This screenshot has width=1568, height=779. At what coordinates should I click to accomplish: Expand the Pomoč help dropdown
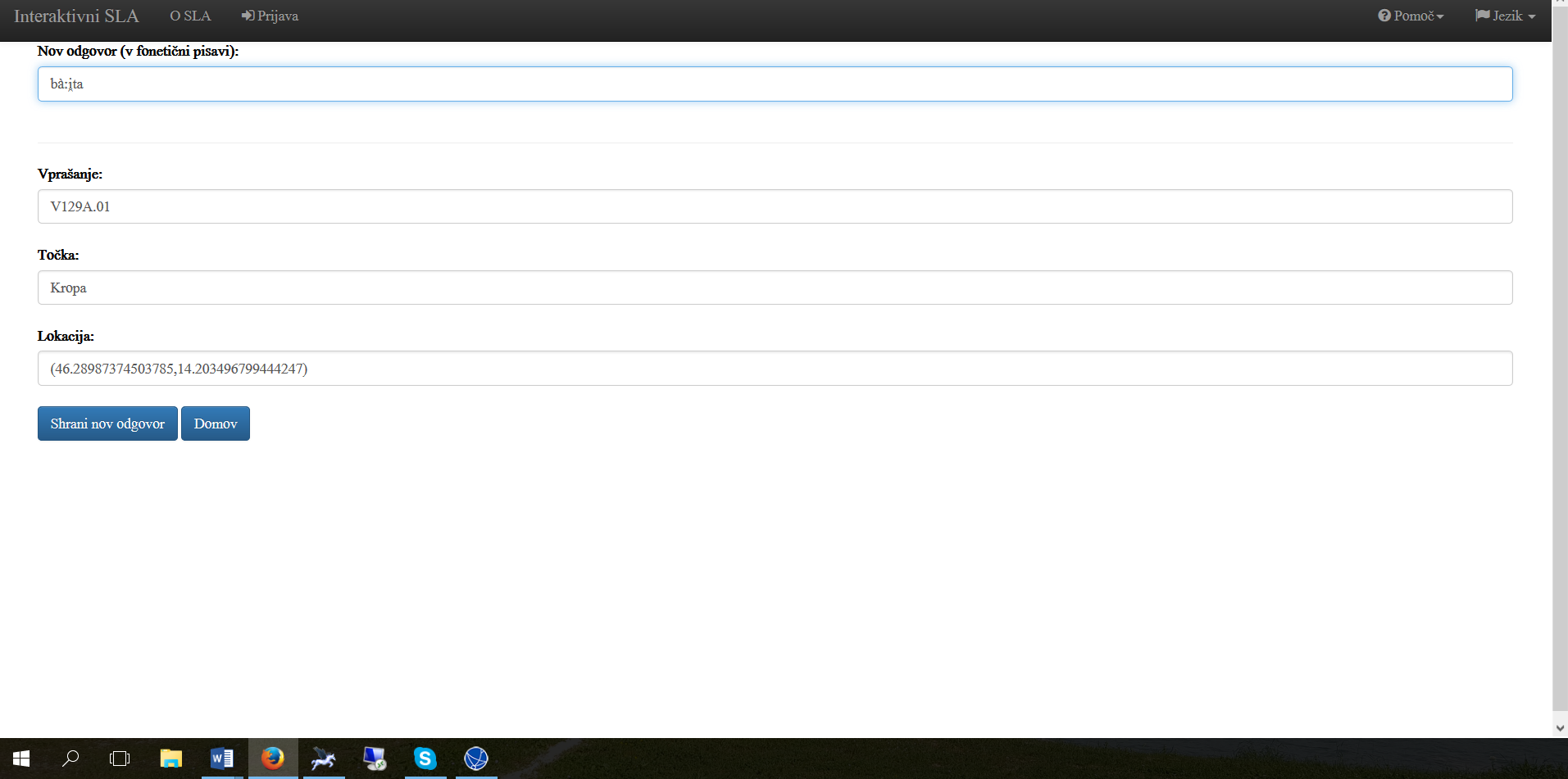click(x=1411, y=16)
